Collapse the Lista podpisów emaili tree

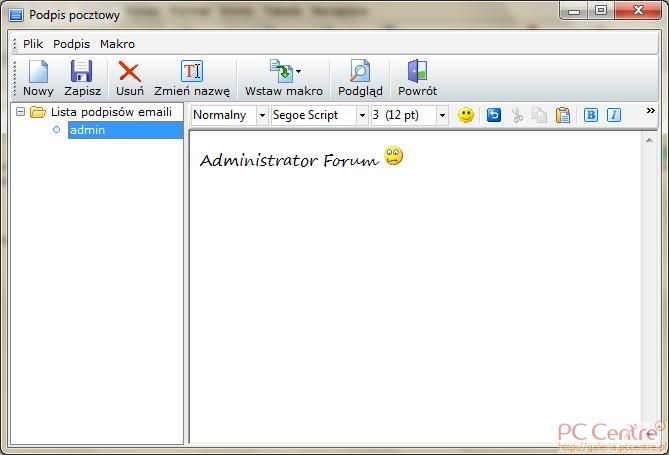[20, 112]
